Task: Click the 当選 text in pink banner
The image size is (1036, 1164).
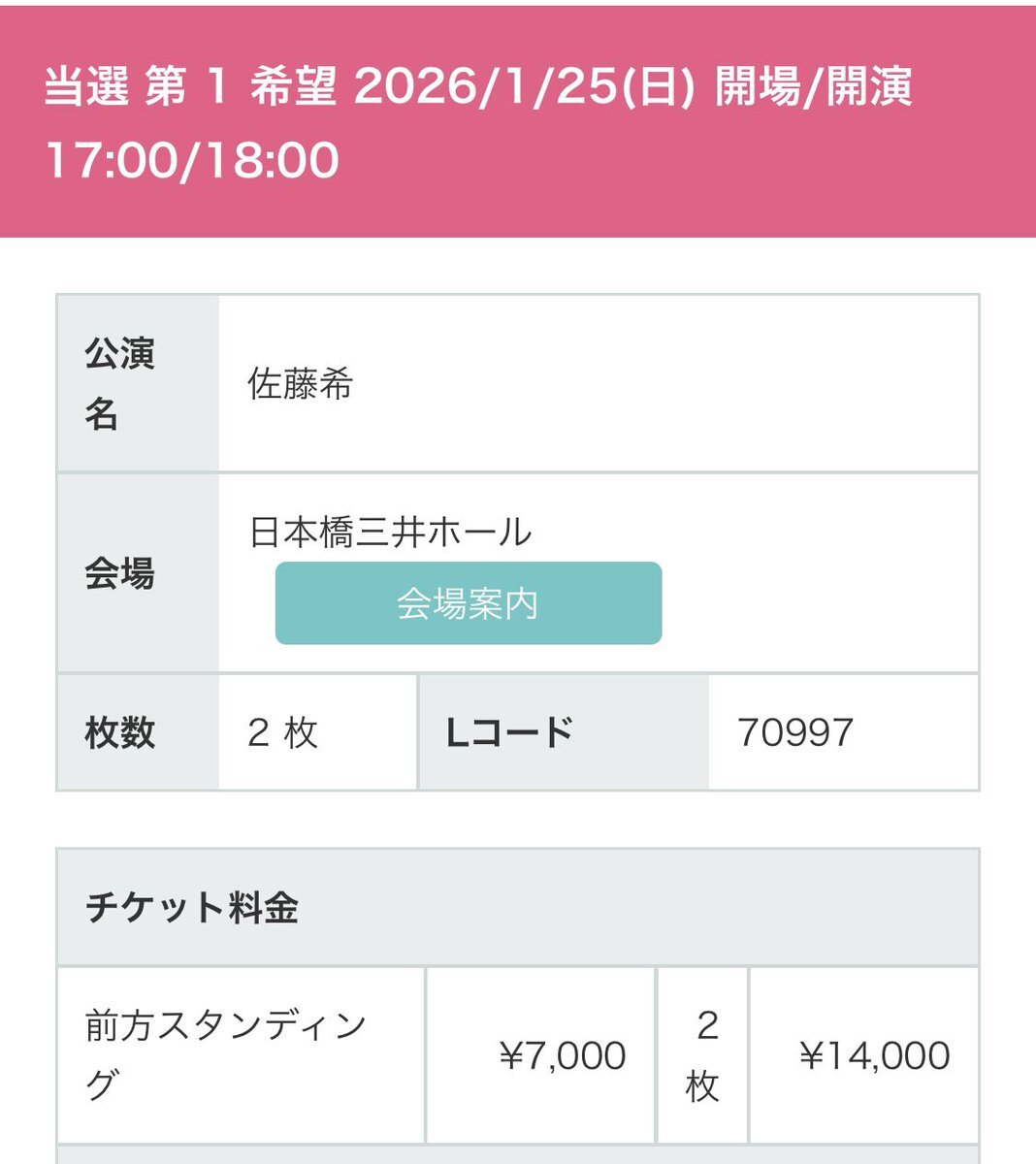Action: coord(87,87)
